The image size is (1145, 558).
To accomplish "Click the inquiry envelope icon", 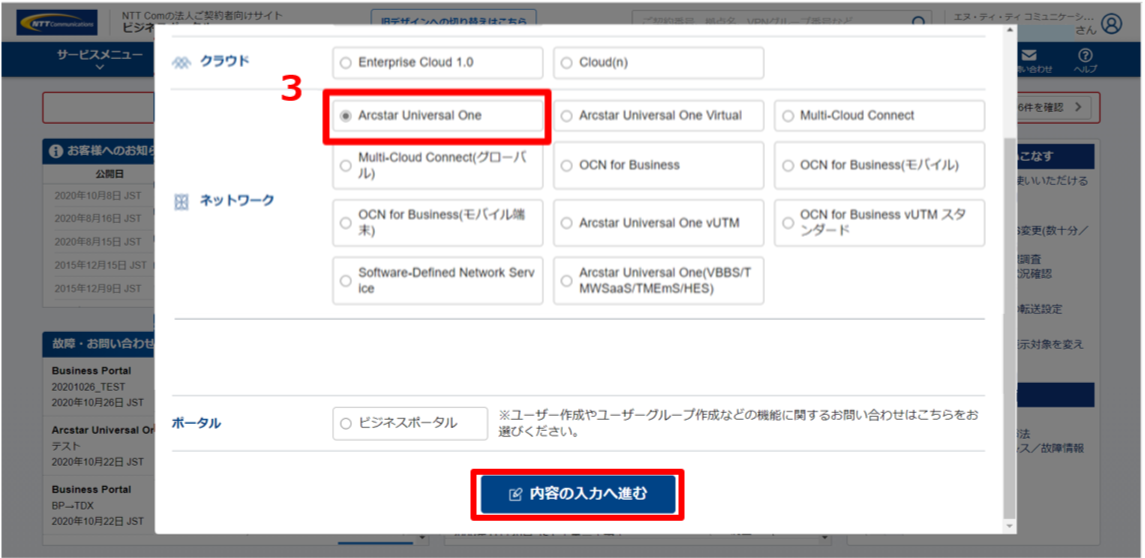I will [x=1029, y=58].
